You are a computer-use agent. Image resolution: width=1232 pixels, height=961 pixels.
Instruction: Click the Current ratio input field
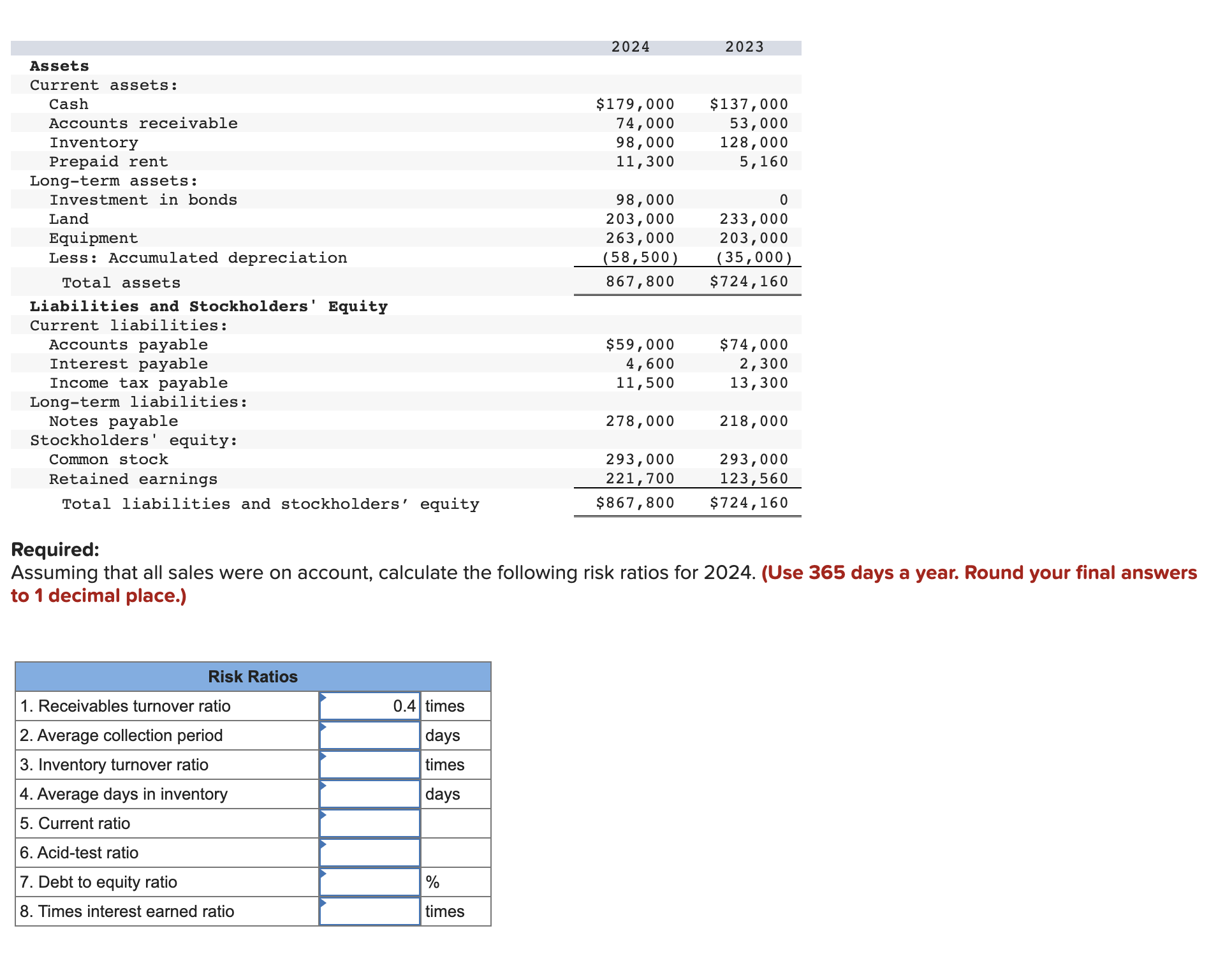point(370,823)
